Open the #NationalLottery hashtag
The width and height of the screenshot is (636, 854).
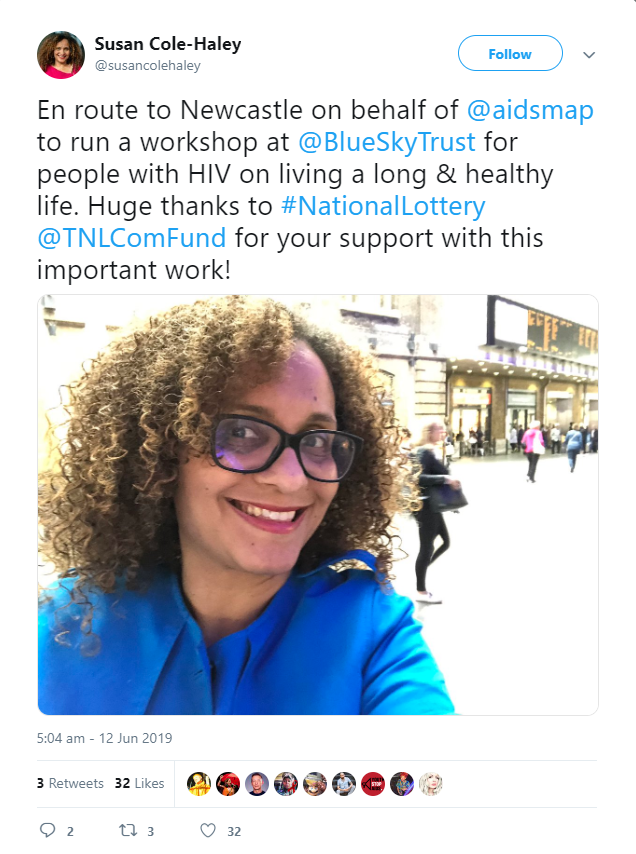tap(383, 206)
